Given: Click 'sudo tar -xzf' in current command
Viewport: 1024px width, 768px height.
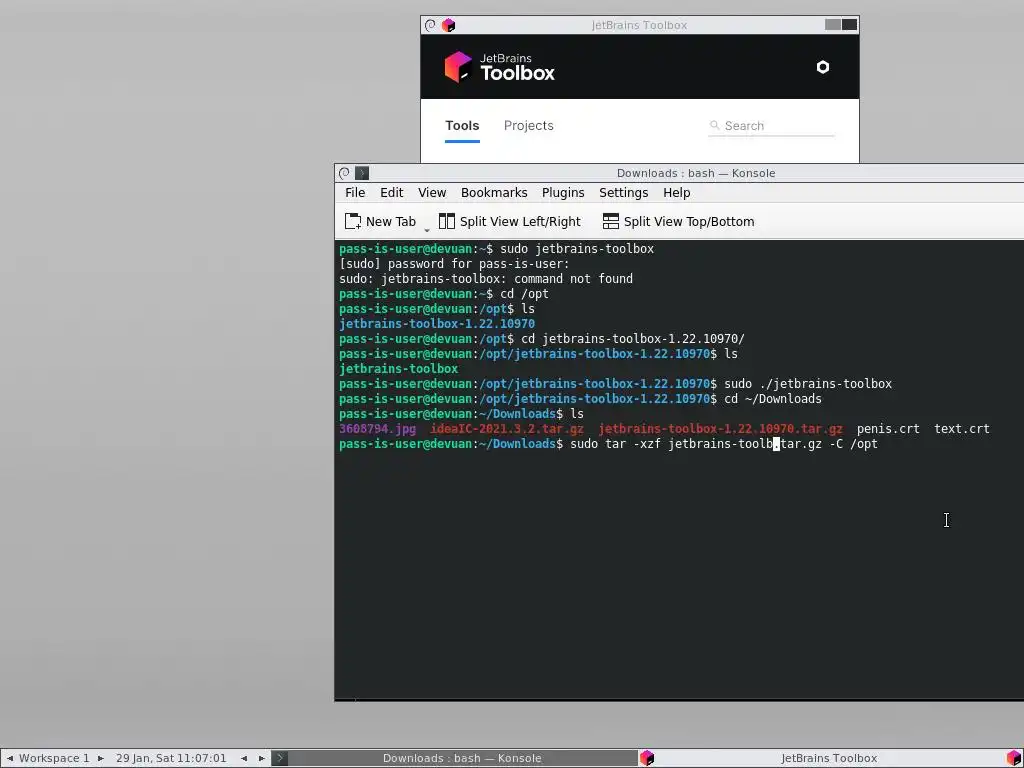Looking at the screenshot, I should [x=615, y=444].
